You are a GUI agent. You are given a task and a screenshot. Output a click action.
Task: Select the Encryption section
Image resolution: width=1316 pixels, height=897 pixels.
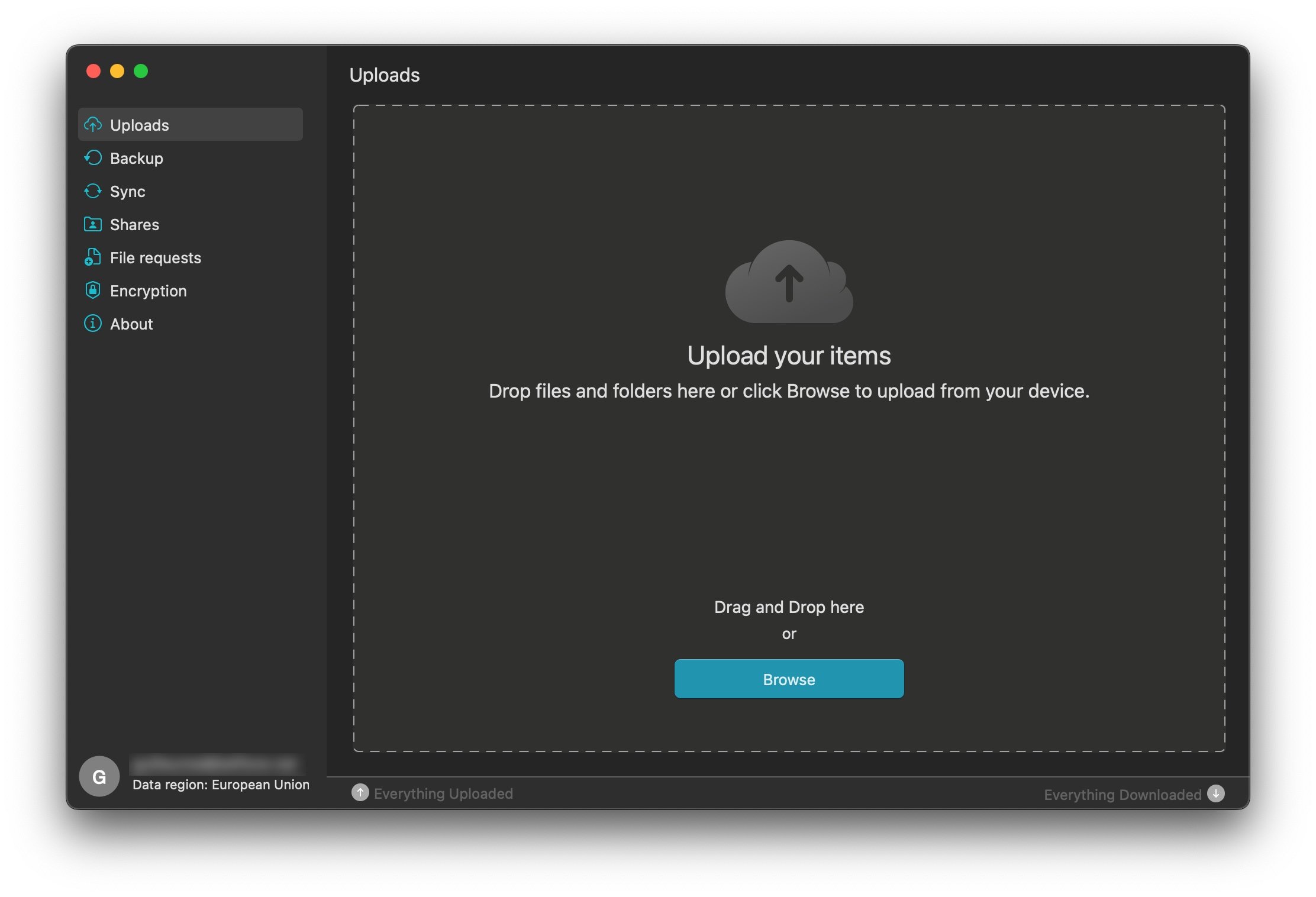click(148, 291)
